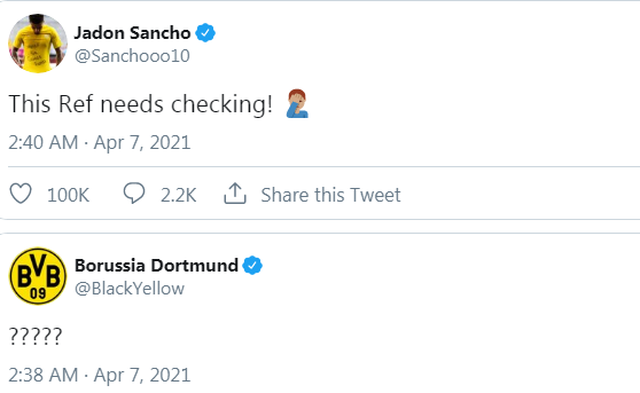This screenshot has height=393, width=640.
Task: Click the facepalm emoji in the tweet
Action: click(297, 104)
